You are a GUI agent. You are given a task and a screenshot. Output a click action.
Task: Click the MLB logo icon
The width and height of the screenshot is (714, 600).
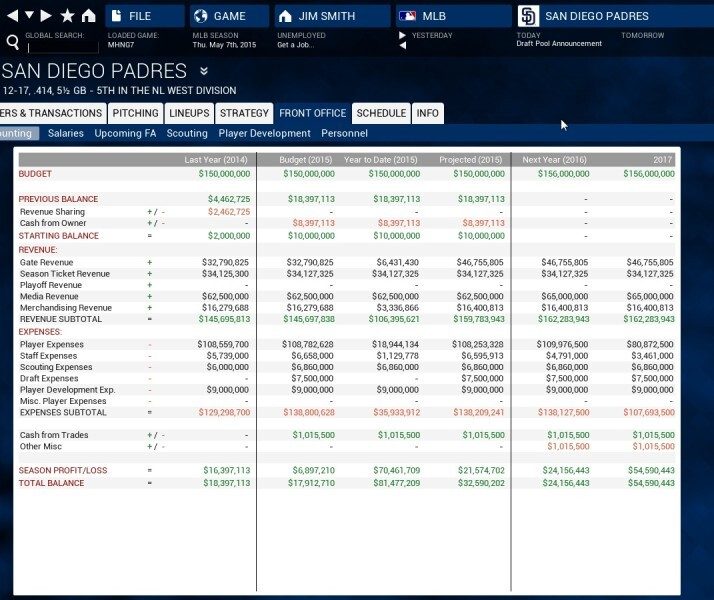(407, 16)
